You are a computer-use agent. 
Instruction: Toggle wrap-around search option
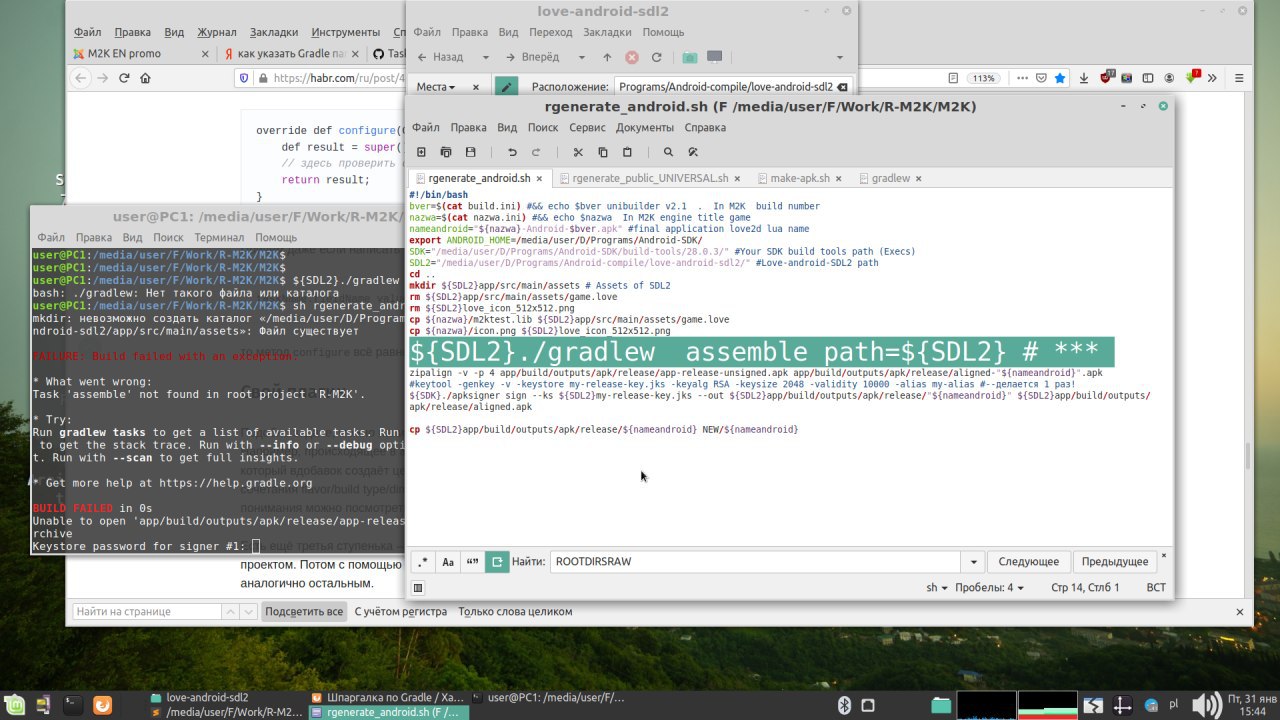pyautogui.click(x=497, y=562)
